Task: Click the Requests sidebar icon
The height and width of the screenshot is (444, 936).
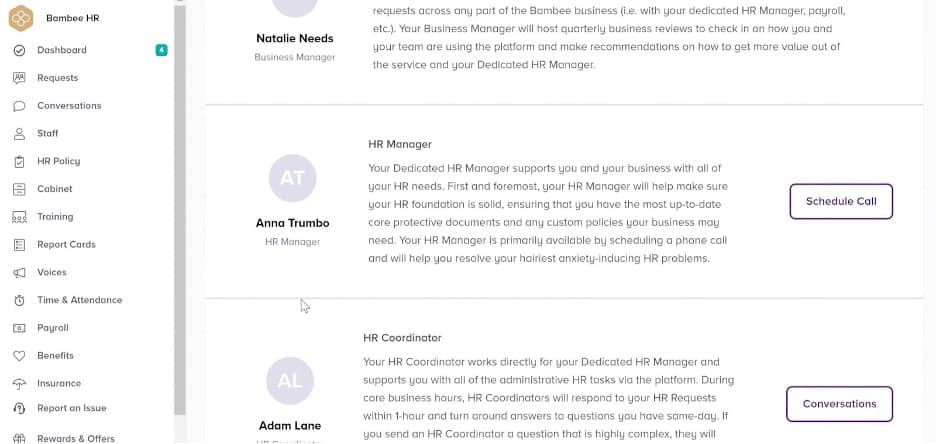Action: pos(19,78)
